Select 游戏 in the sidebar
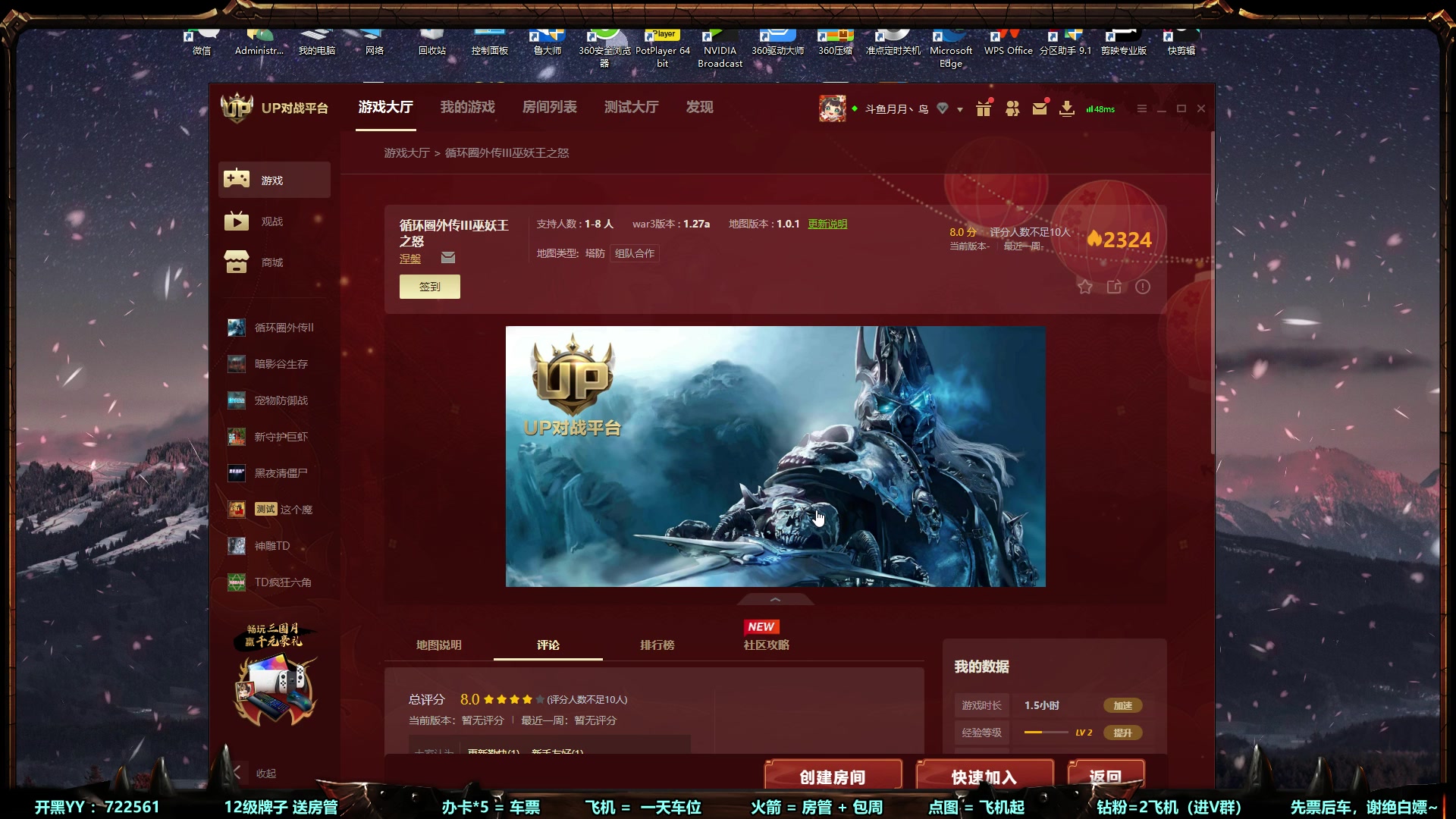This screenshot has height=819, width=1456. point(275,180)
